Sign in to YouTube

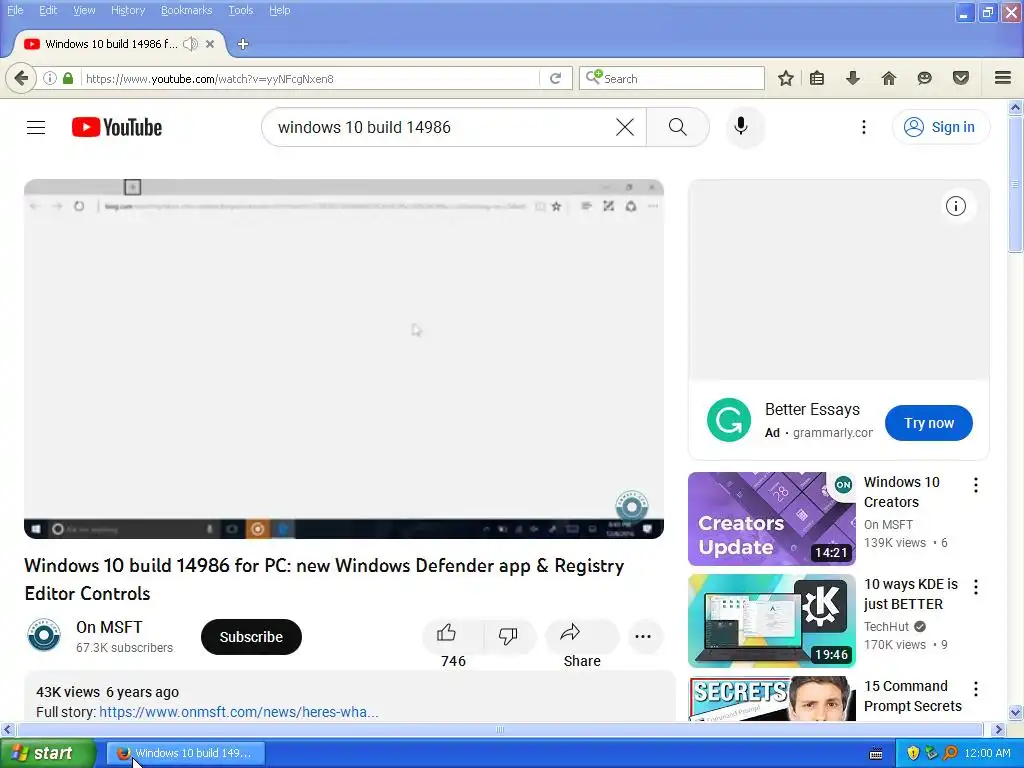coord(940,127)
